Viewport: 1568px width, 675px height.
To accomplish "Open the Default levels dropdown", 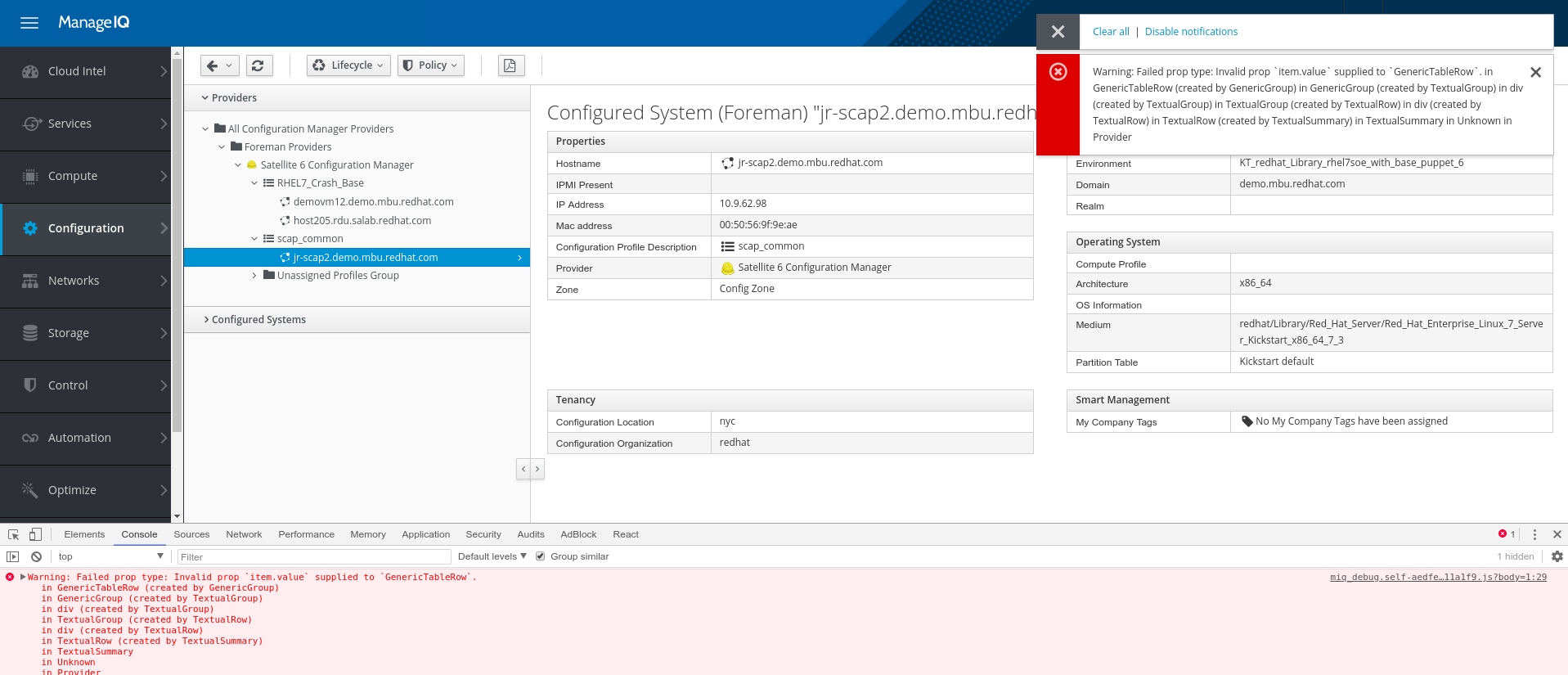I will coord(492,556).
